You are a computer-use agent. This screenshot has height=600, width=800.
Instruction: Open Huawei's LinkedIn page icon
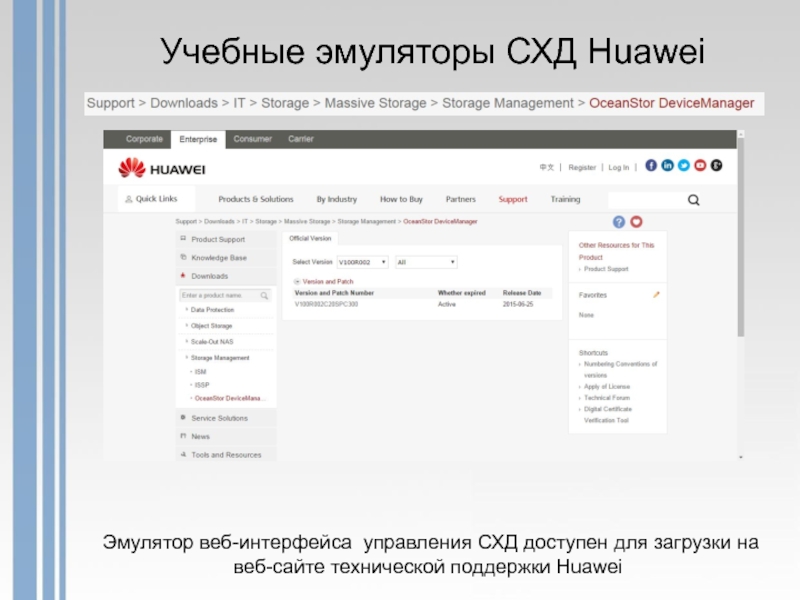pos(667,165)
